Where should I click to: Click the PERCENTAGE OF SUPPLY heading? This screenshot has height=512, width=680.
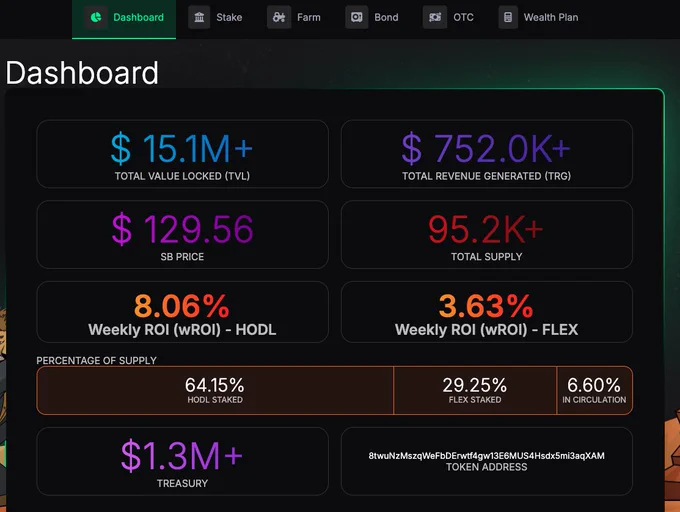coord(96,361)
